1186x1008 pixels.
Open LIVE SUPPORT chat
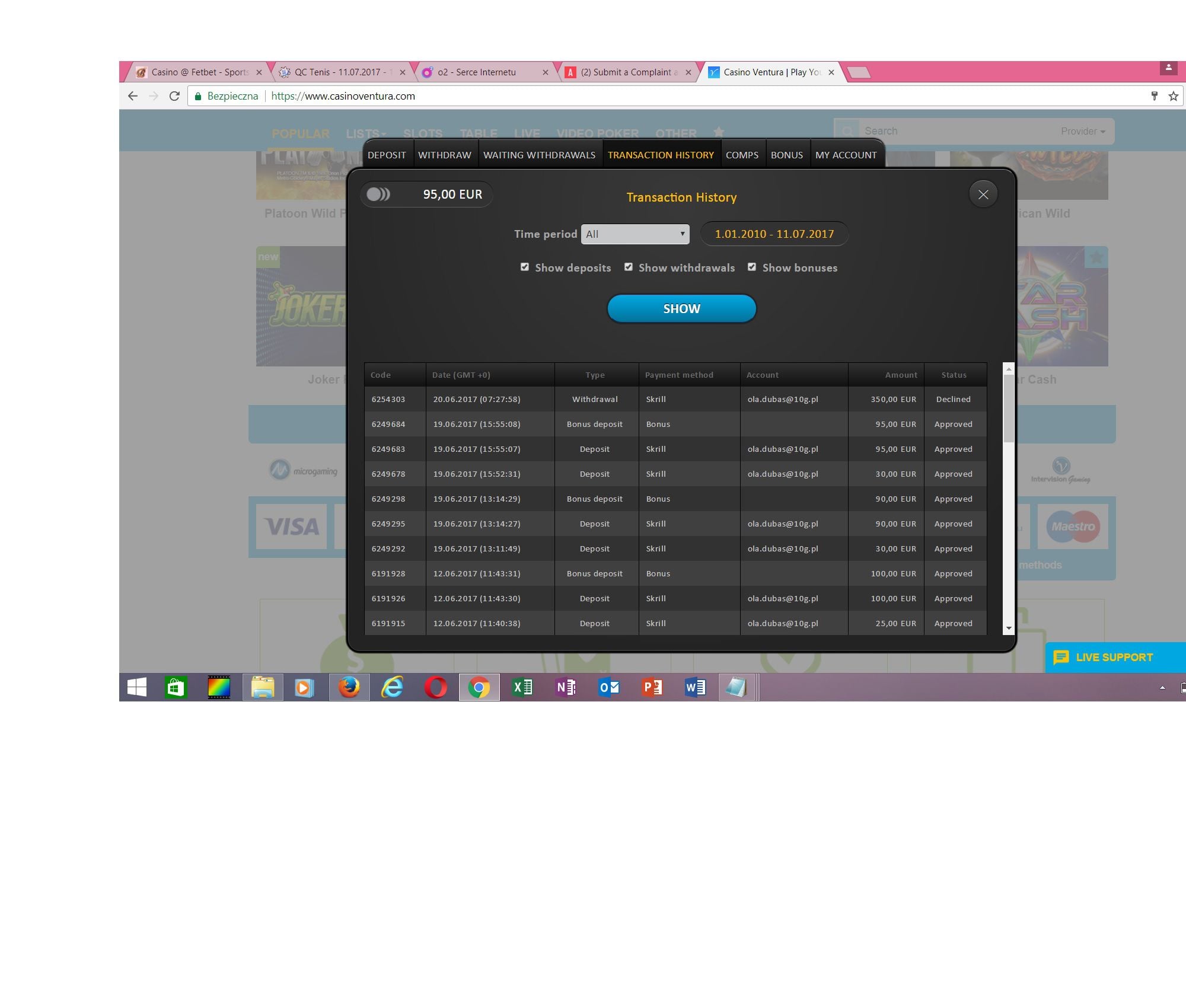pyautogui.click(x=1115, y=657)
